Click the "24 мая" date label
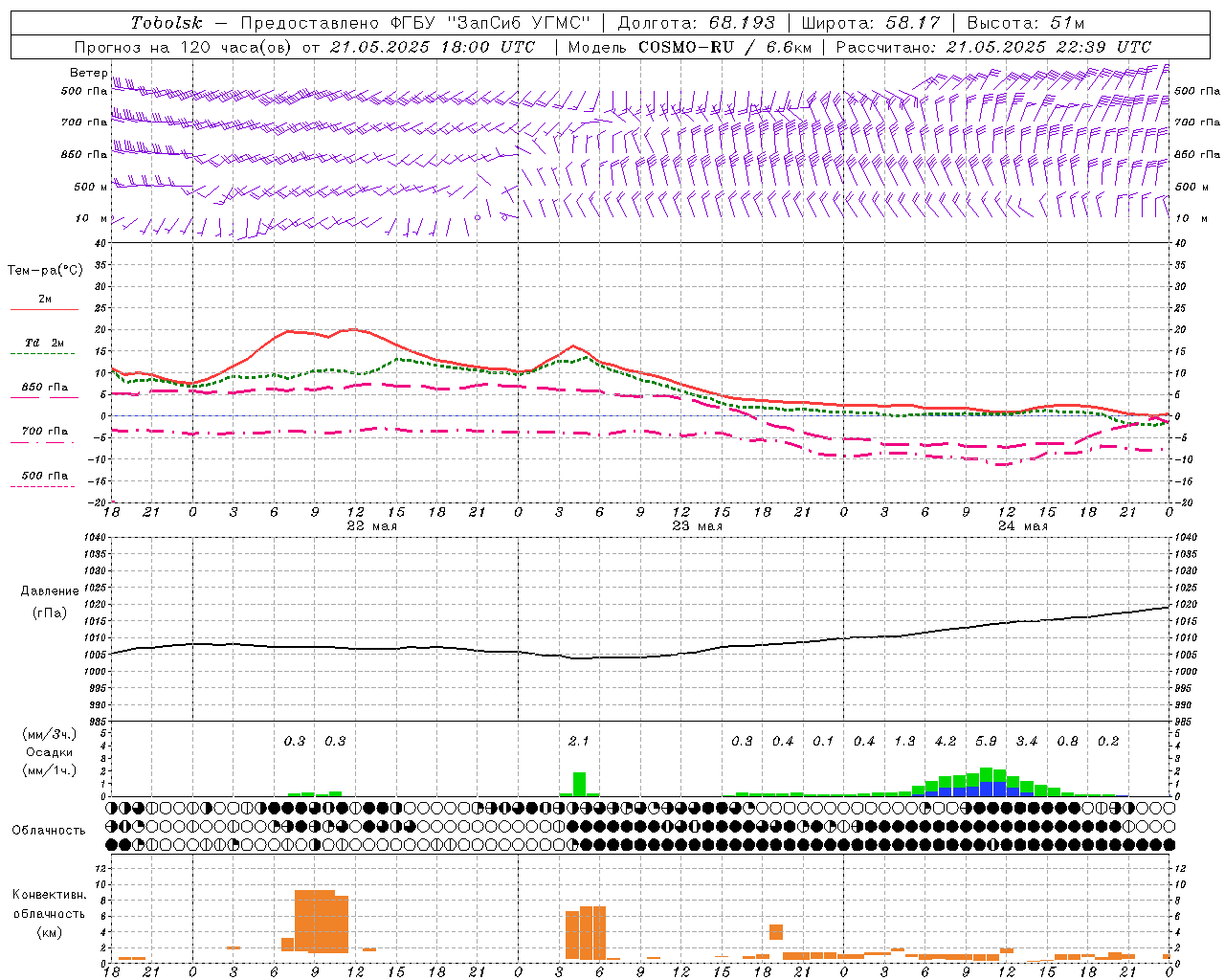1225x980 pixels. tap(1022, 526)
